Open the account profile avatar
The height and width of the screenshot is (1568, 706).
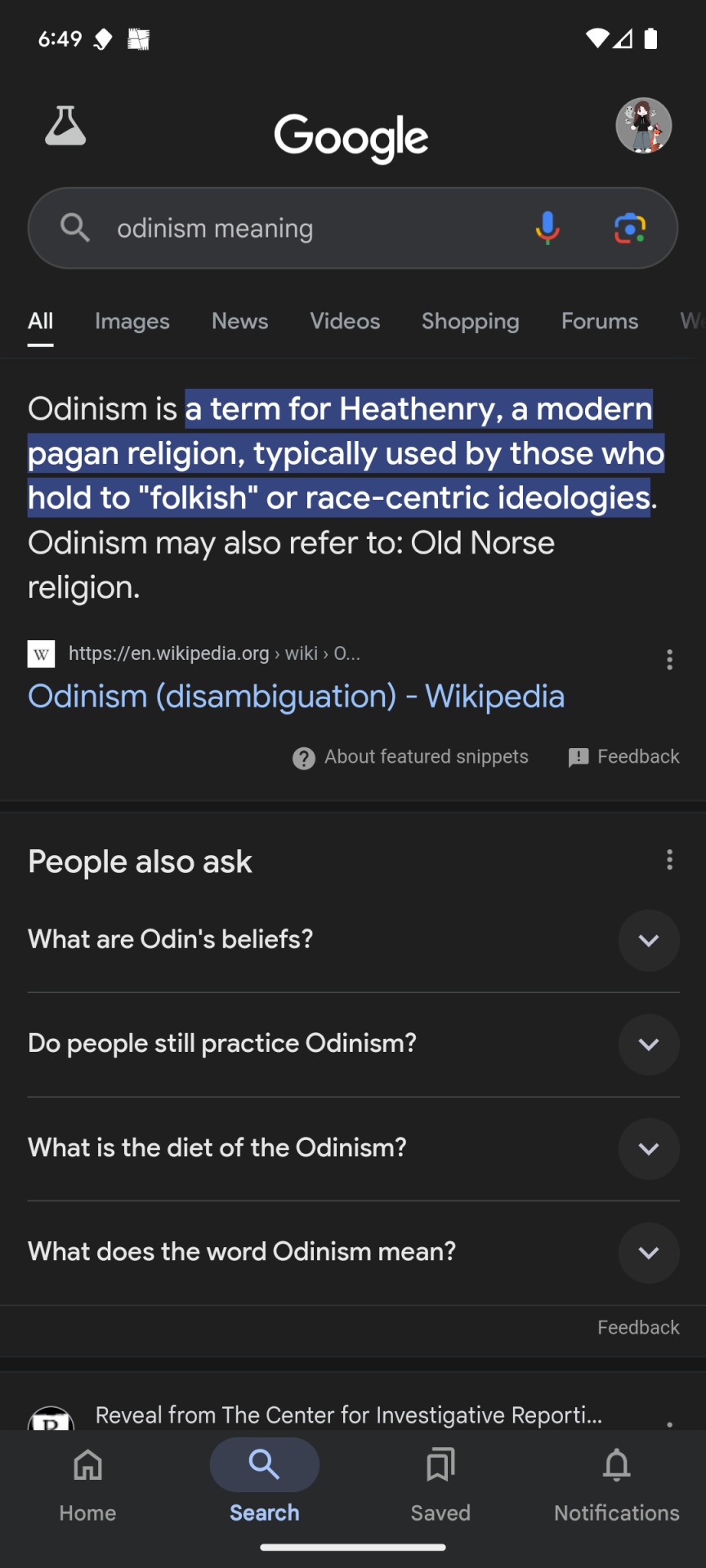click(644, 126)
